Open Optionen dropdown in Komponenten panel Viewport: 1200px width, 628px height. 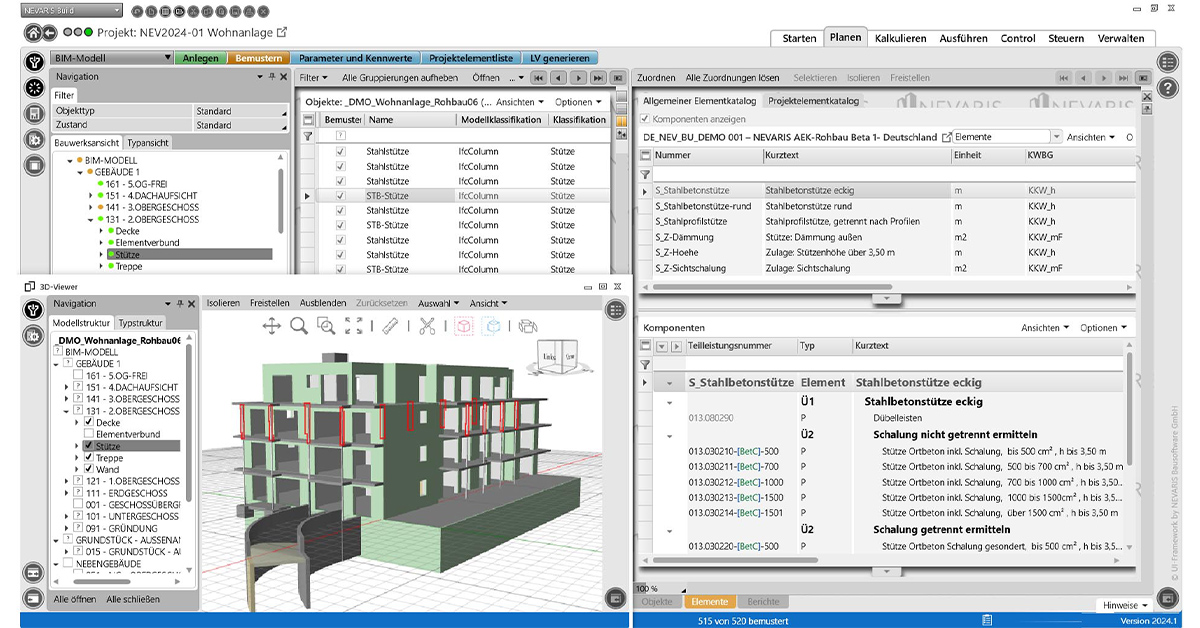[1103, 328]
